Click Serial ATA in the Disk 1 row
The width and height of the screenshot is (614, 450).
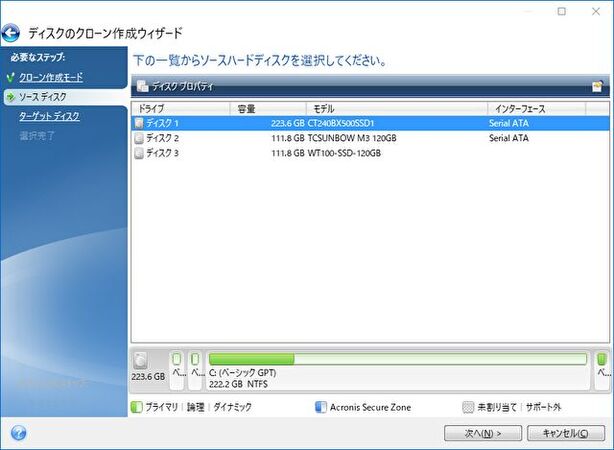(509, 123)
